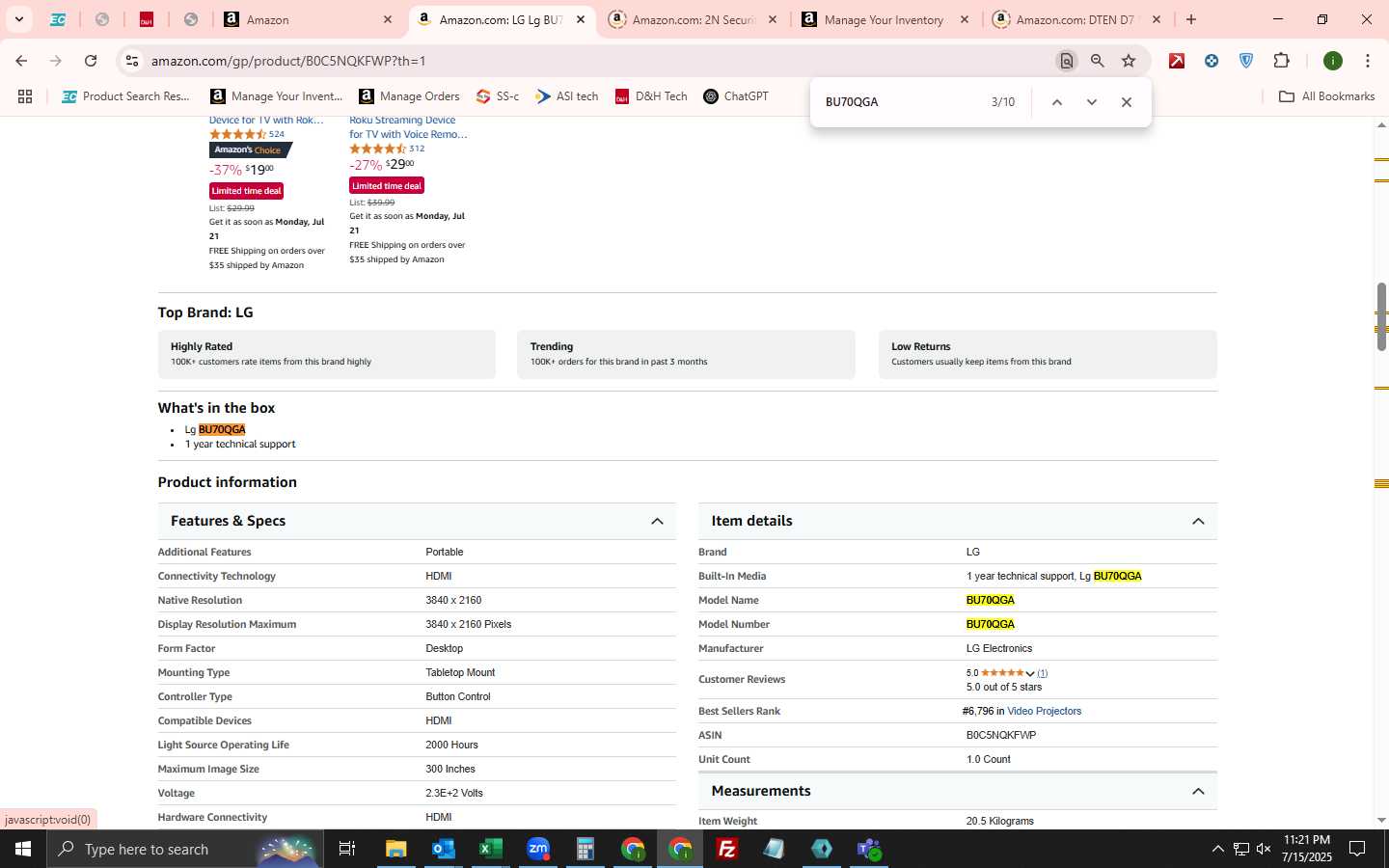Viewport: 1389px width, 868px height.
Task: Go to previous find result
Action: [1057, 102]
